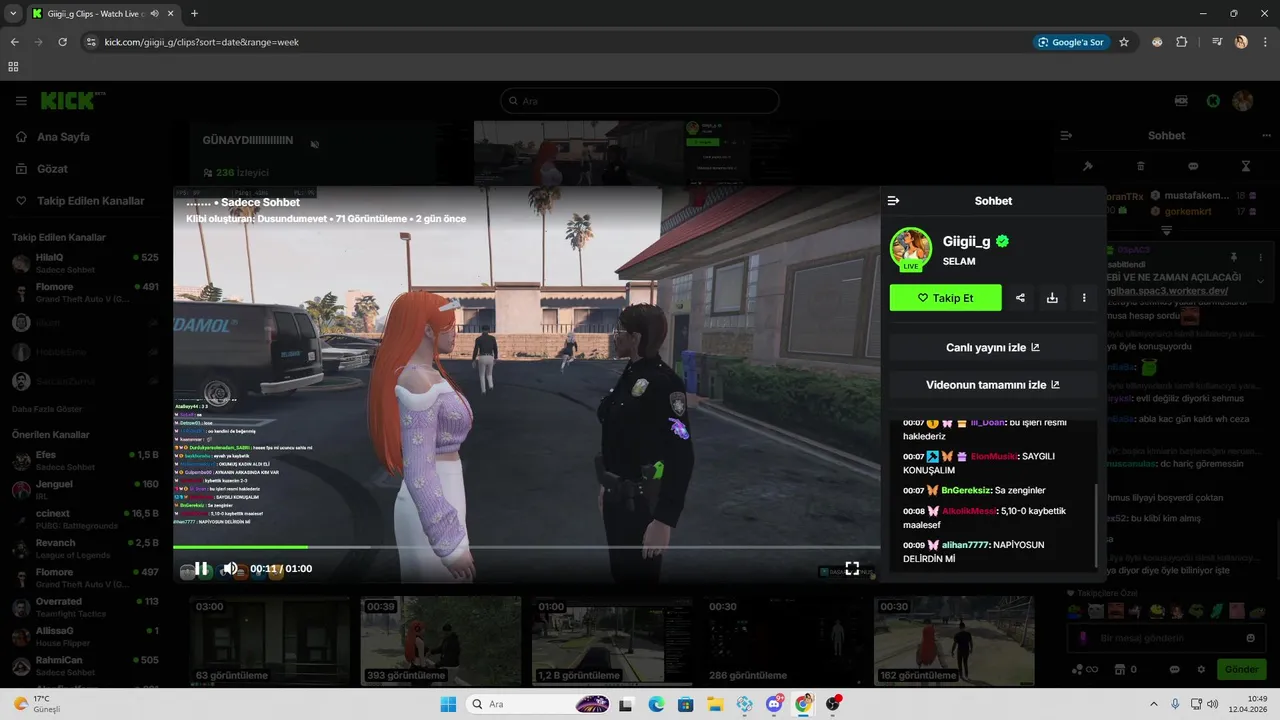The width and height of the screenshot is (1280, 720).
Task: Open ccinext recommended channel
Action: [86, 519]
